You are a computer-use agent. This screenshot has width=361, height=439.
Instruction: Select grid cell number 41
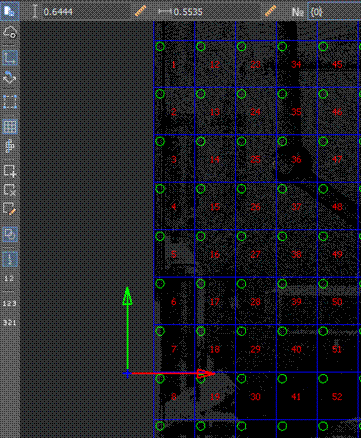(296, 397)
